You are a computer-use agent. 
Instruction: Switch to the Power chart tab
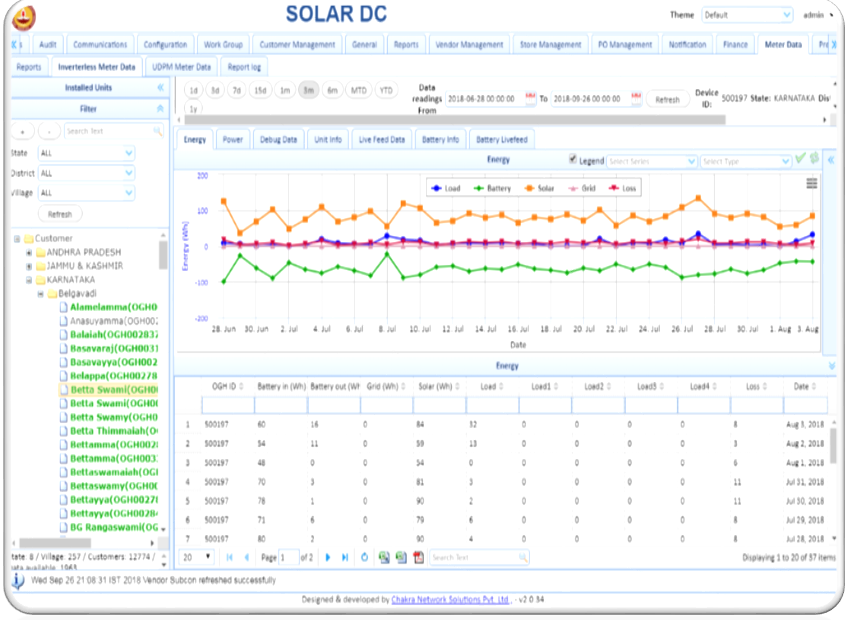click(232, 139)
